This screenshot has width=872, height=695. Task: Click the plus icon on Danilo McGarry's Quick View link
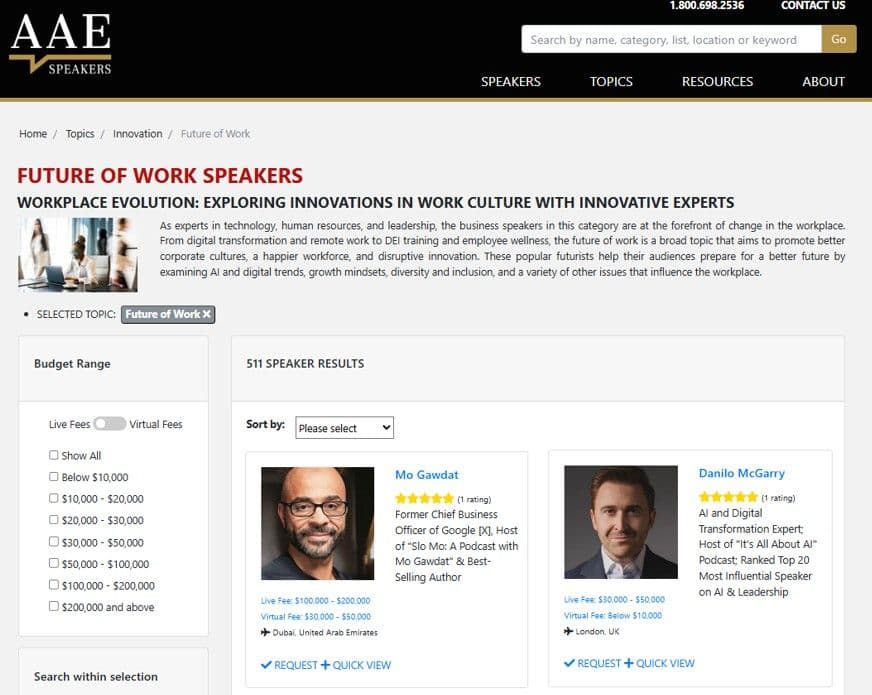(628, 663)
